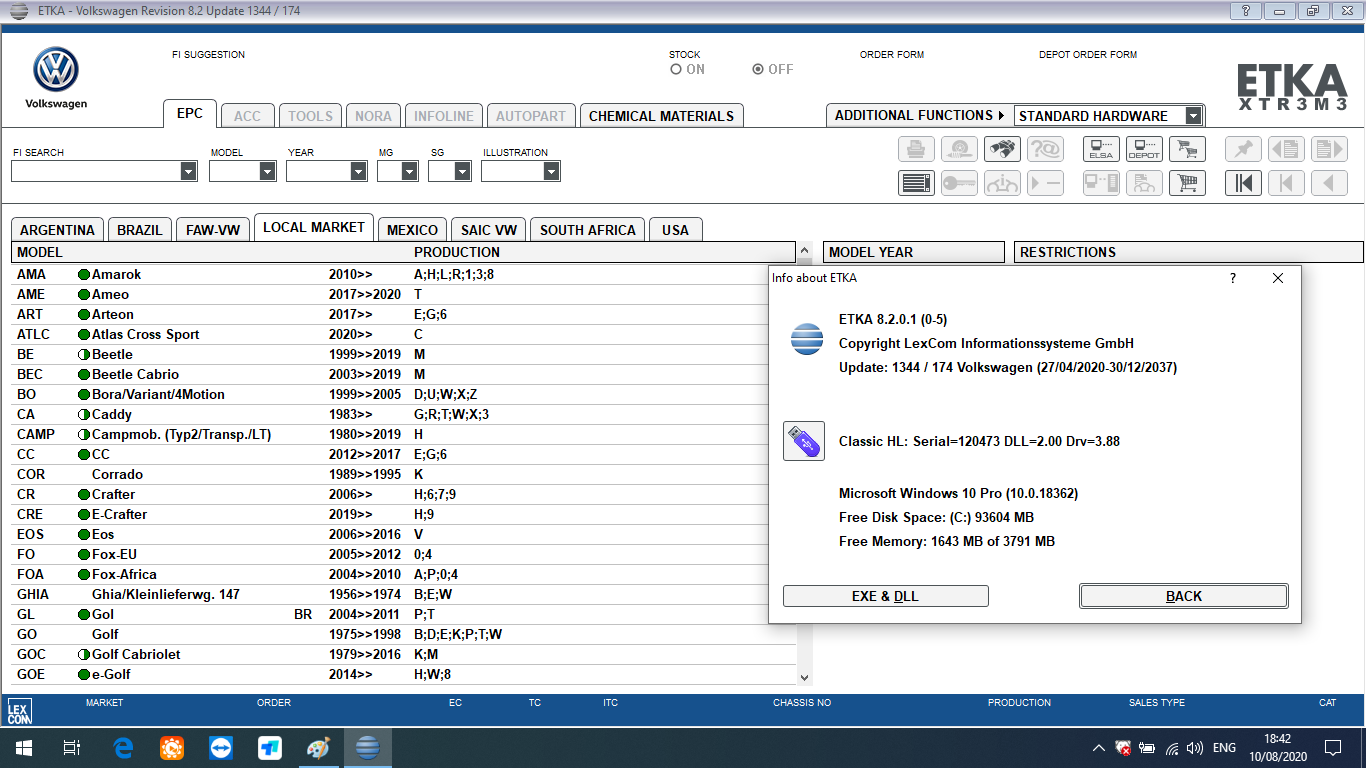The height and width of the screenshot is (768, 1366).
Task: Click the EXE & DLL button
Action: click(885, 596)
